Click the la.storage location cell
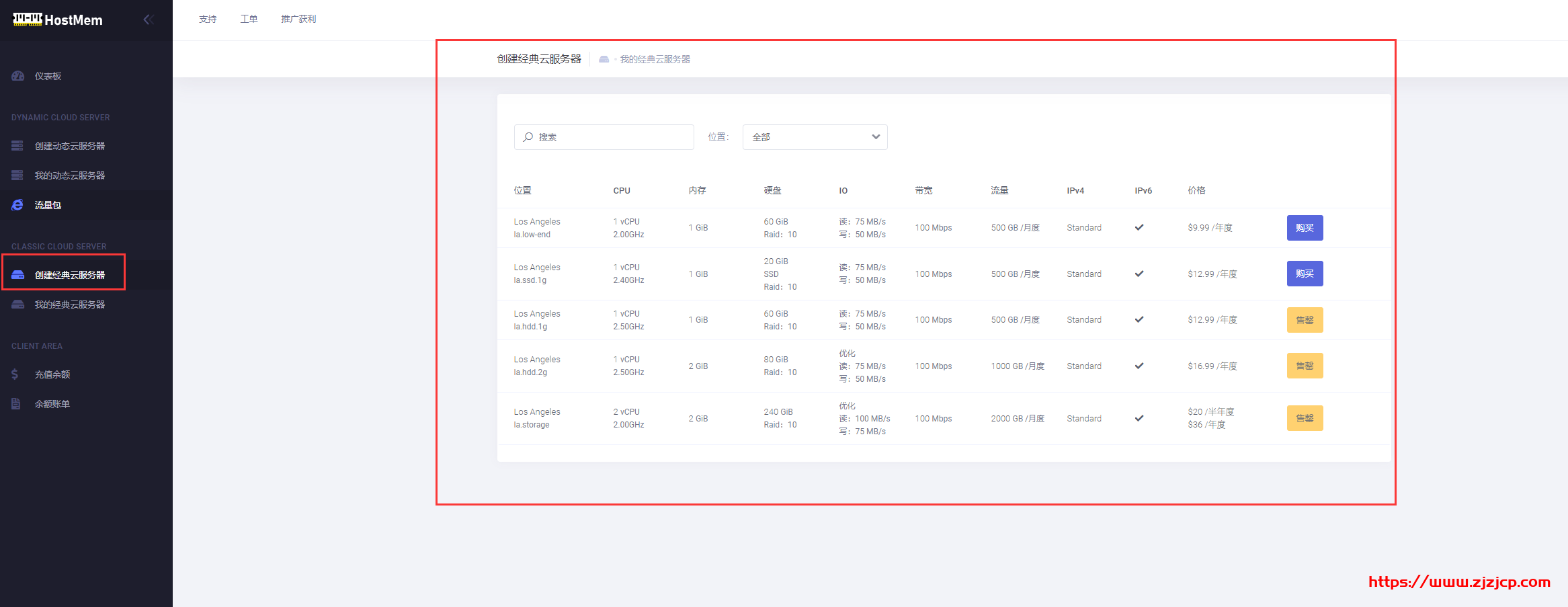Viewport: 1568px width, 607px height. pos(537,418)
